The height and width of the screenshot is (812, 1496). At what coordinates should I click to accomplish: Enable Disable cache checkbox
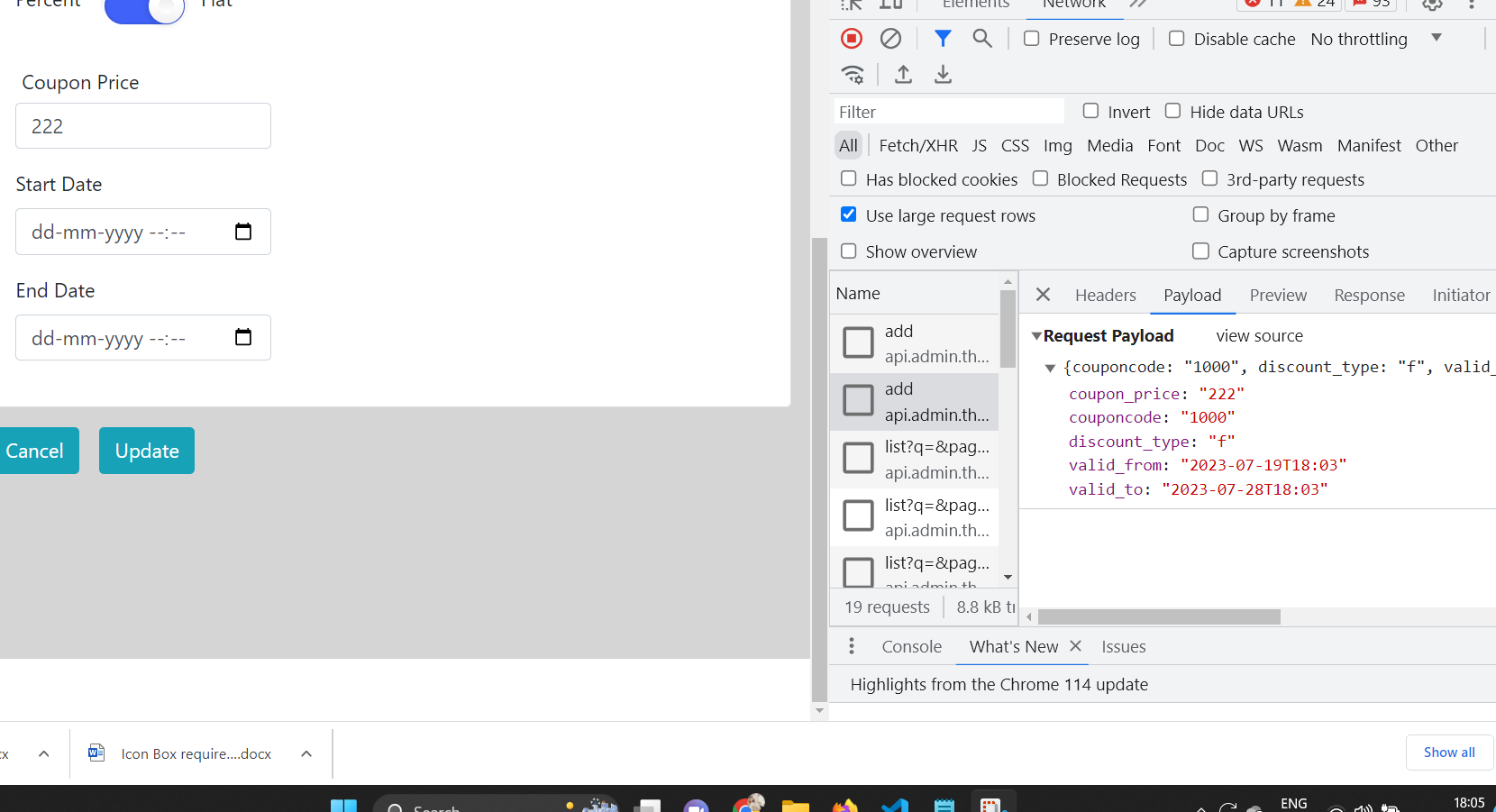tap(1177, 39)
